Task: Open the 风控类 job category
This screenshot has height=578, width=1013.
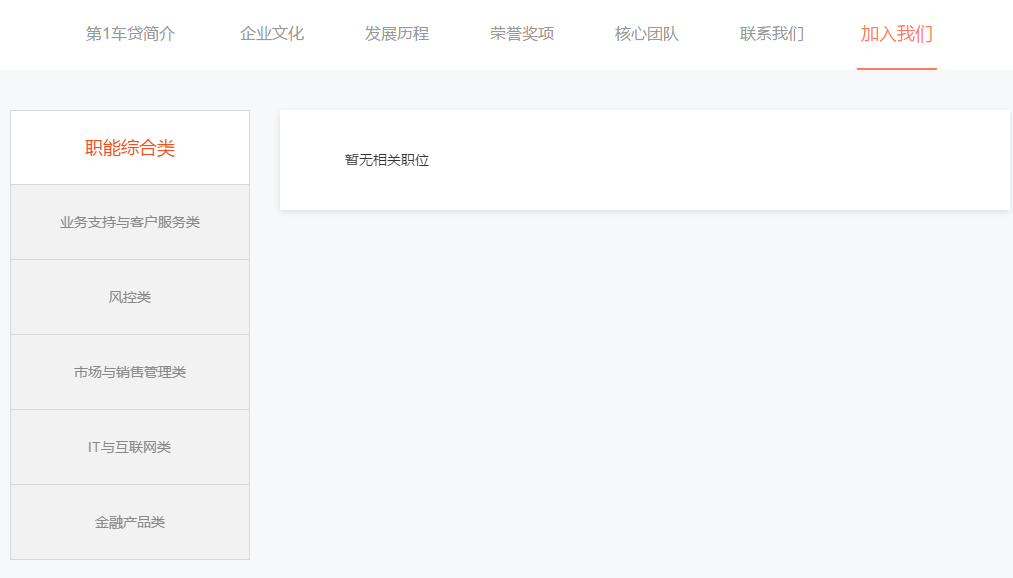Action: (x=130, y=297)
